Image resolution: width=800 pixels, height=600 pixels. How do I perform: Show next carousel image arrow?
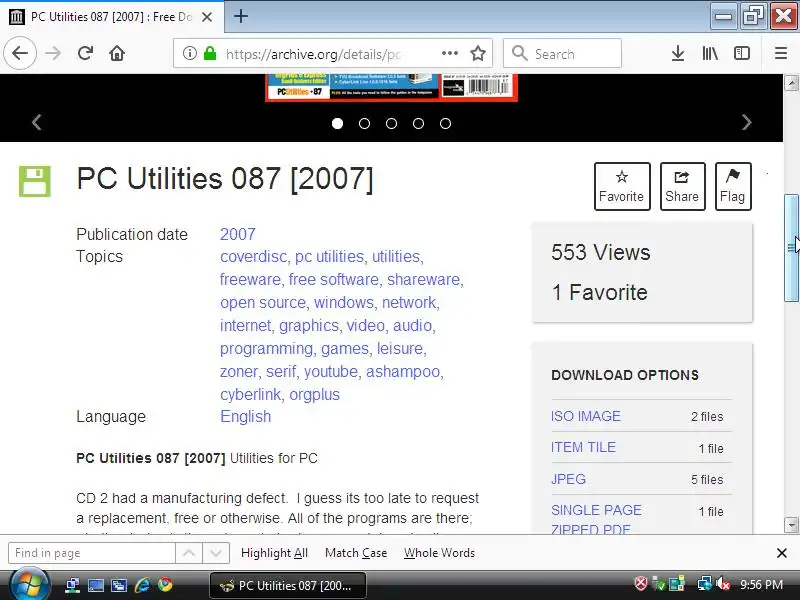[746, 122]
